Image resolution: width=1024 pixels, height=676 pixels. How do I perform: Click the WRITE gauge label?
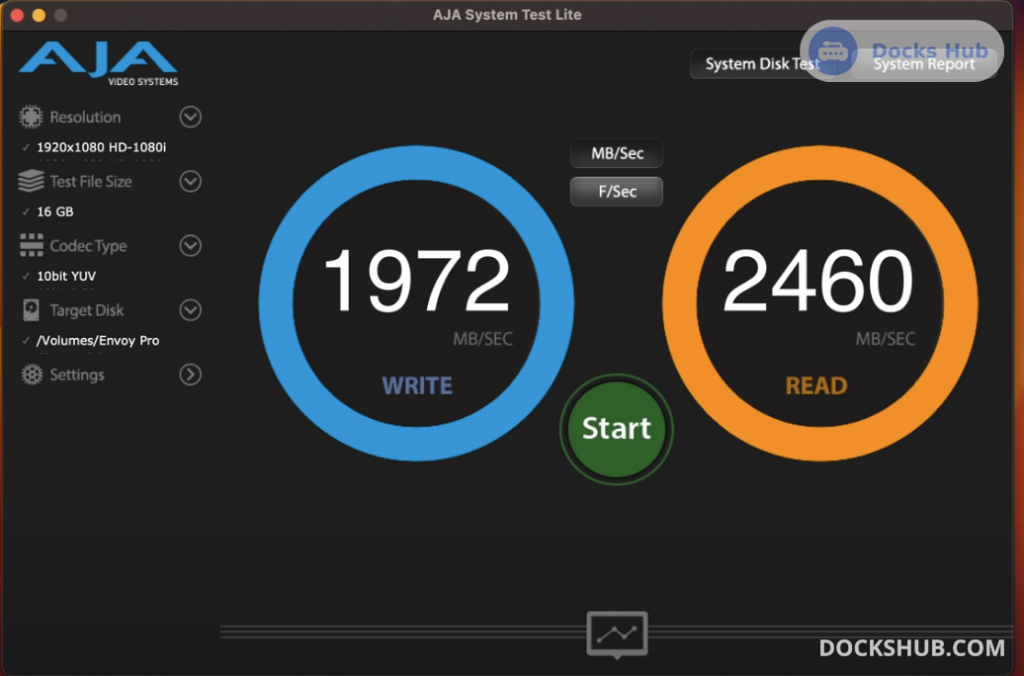(x=417, y=385)
